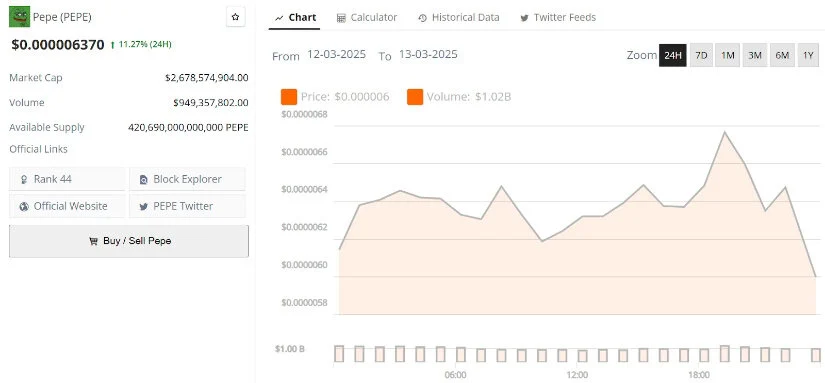Set chart zoom to 7D

[701, 55]
